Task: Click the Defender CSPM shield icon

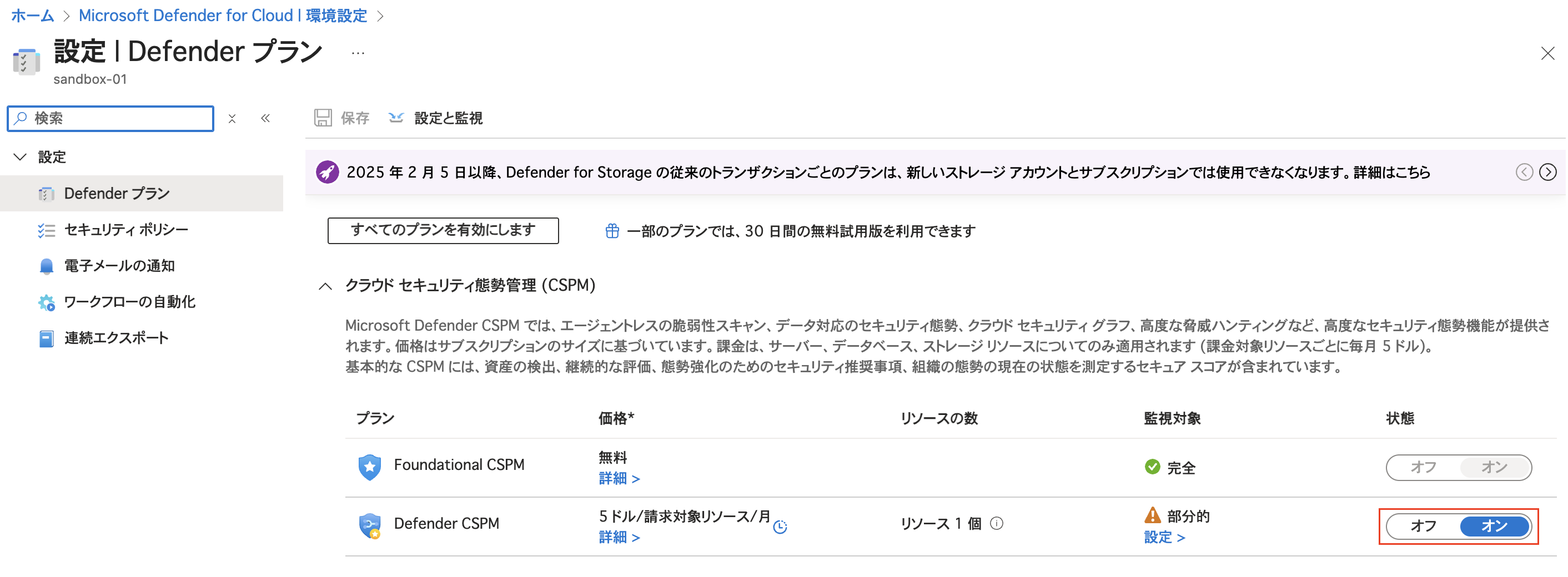Action: point(369,526)
